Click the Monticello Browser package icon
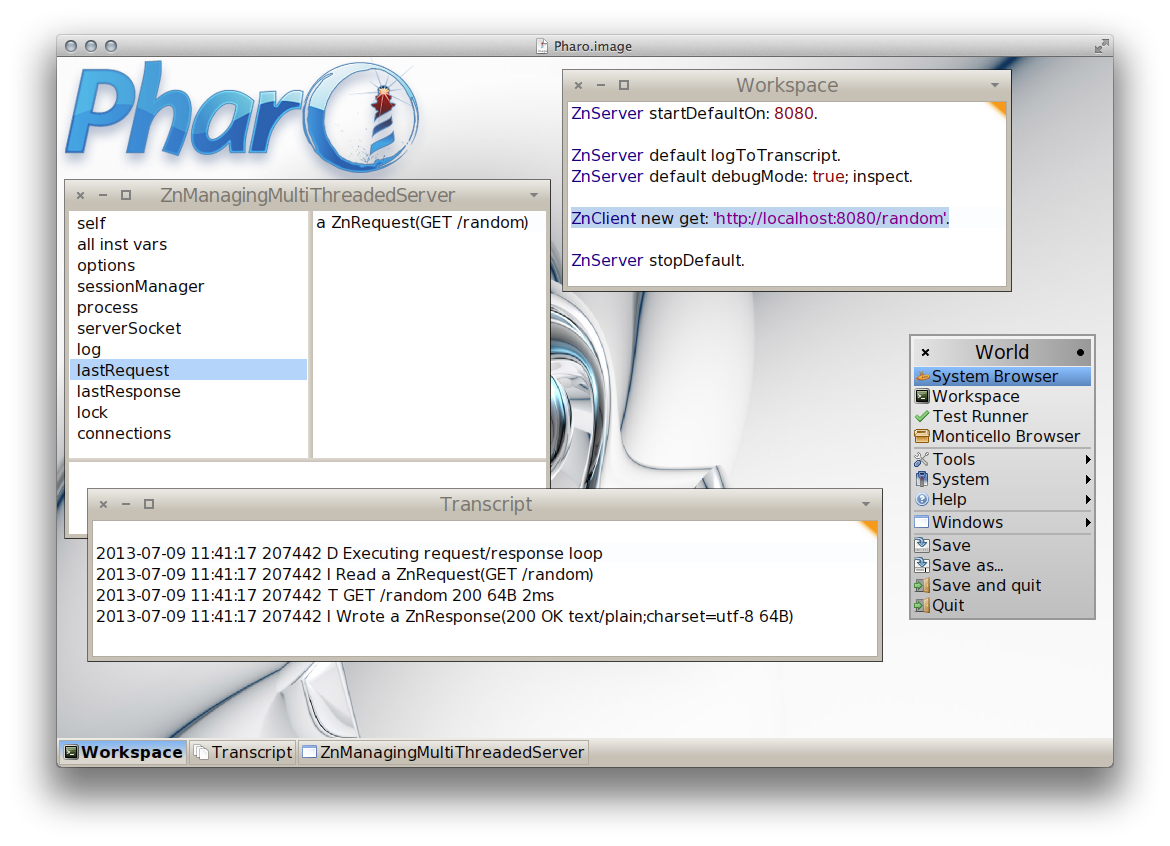The width and height of the screenshot is (1170, 846). point(922,436)
